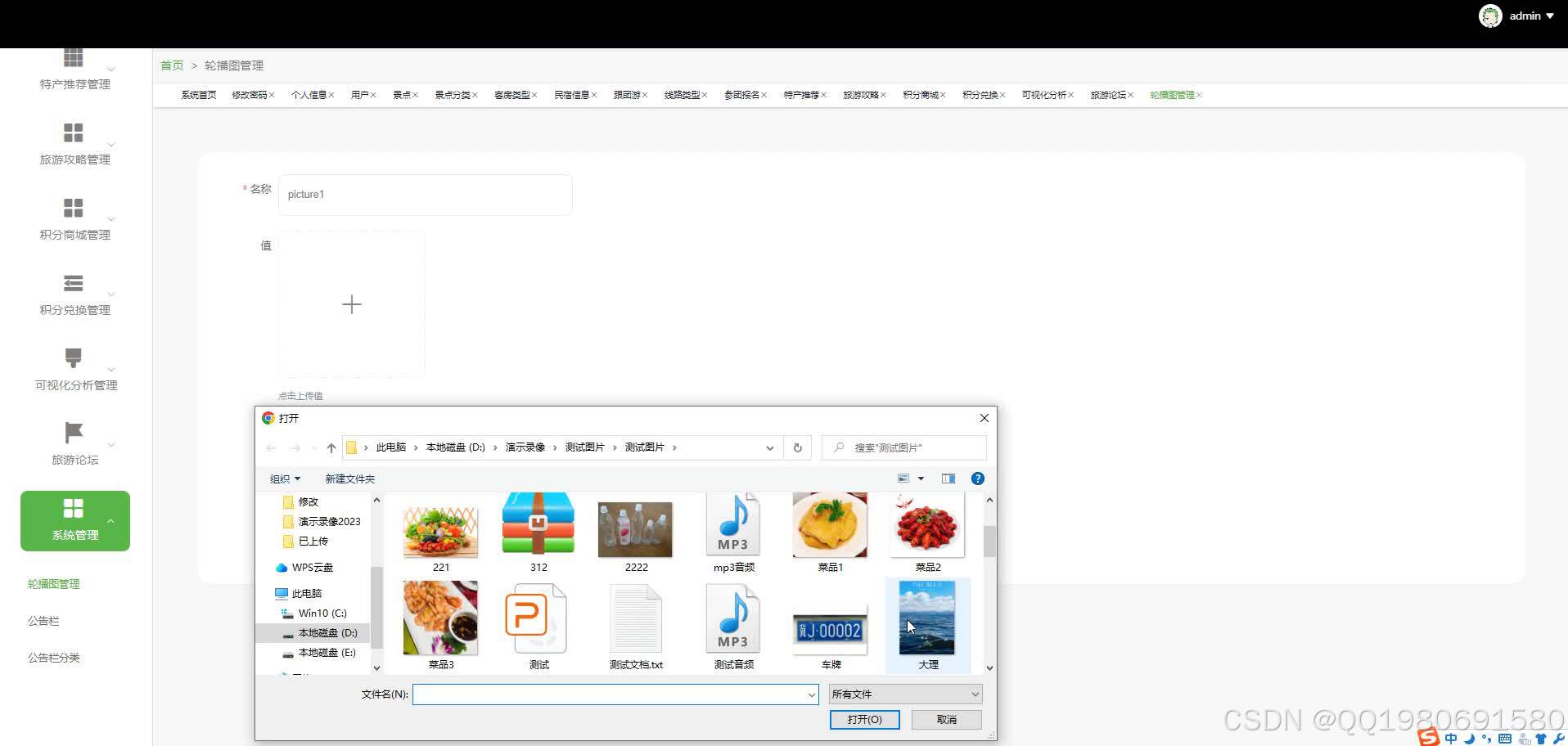Viewport: 1568px width, 746px height.
Task: Select the 演示录像2023 folder in tree
Action: (321, 521)
